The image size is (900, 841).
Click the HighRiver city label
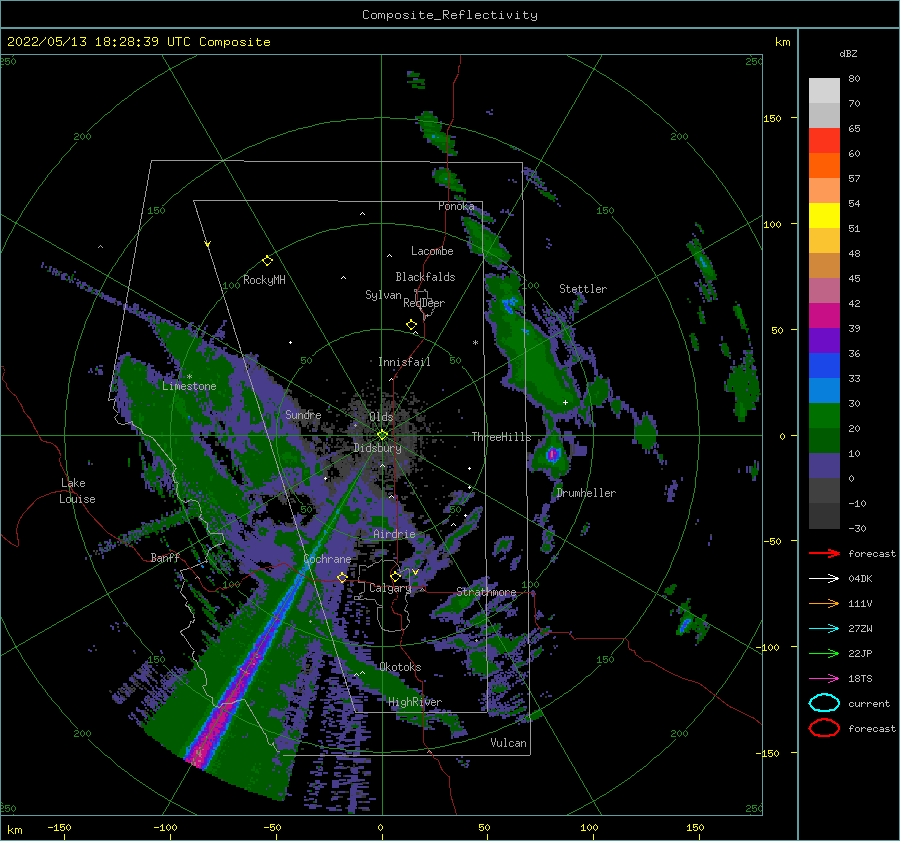pyautogui.click(x=415, y=702)
